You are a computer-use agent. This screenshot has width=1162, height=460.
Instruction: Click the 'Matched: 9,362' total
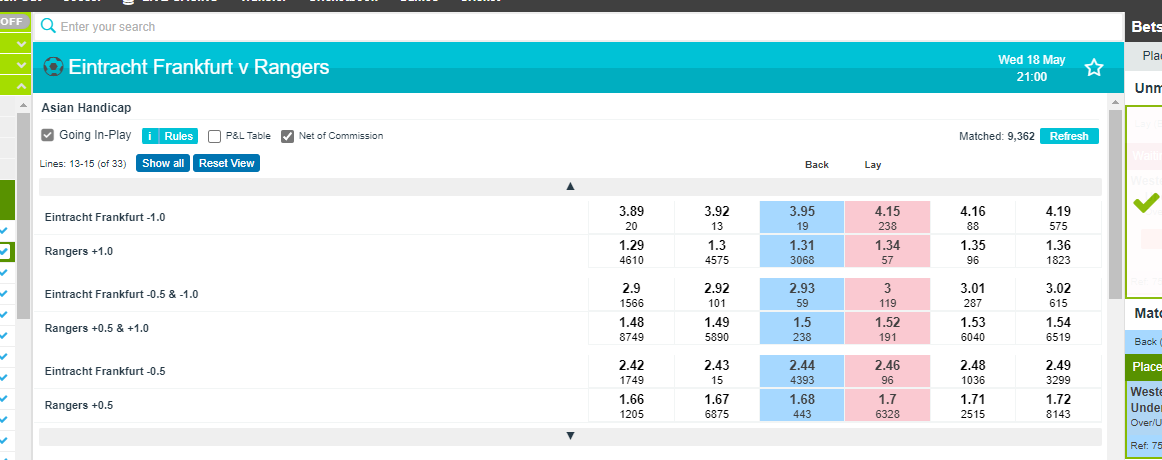coord(997,136)
